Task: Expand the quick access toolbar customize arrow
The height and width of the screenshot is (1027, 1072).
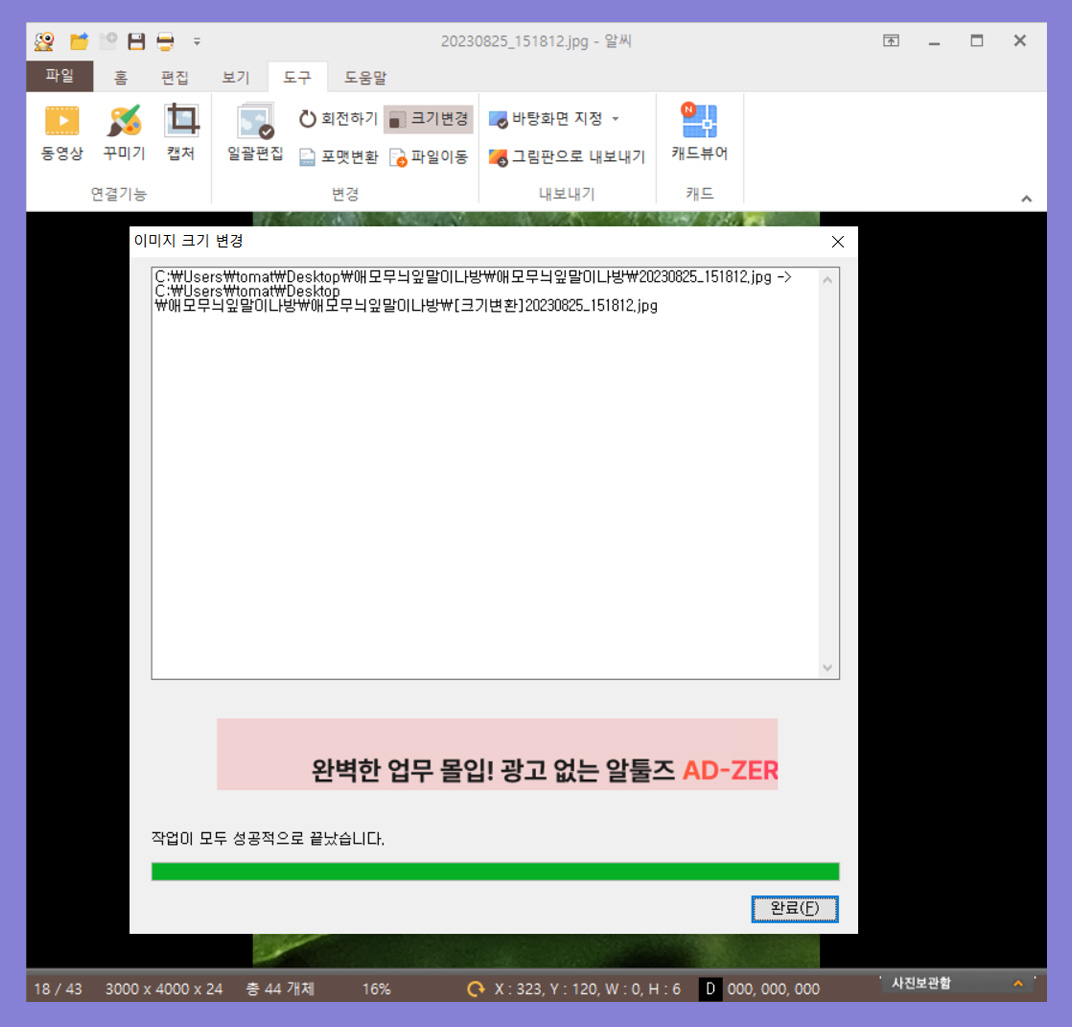Action: click(196, 42)
